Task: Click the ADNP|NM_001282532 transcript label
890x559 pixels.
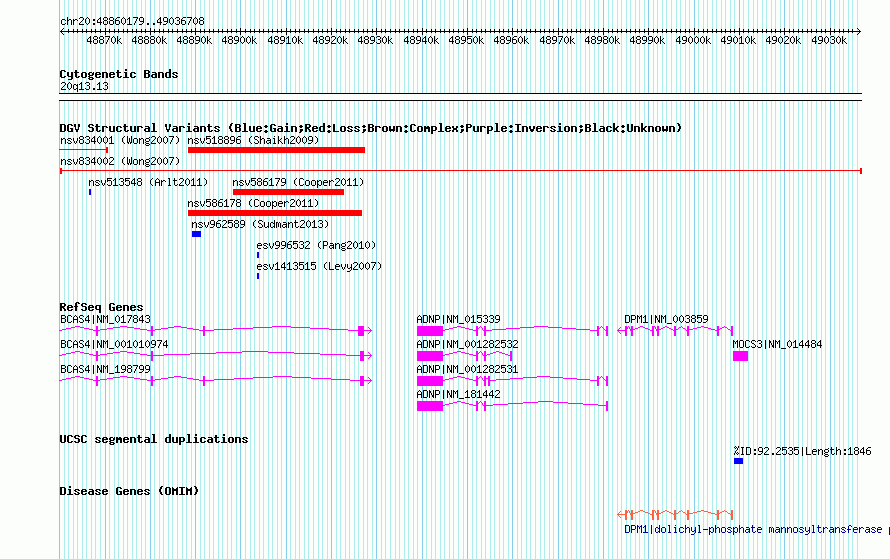Action: coord(467,344)
